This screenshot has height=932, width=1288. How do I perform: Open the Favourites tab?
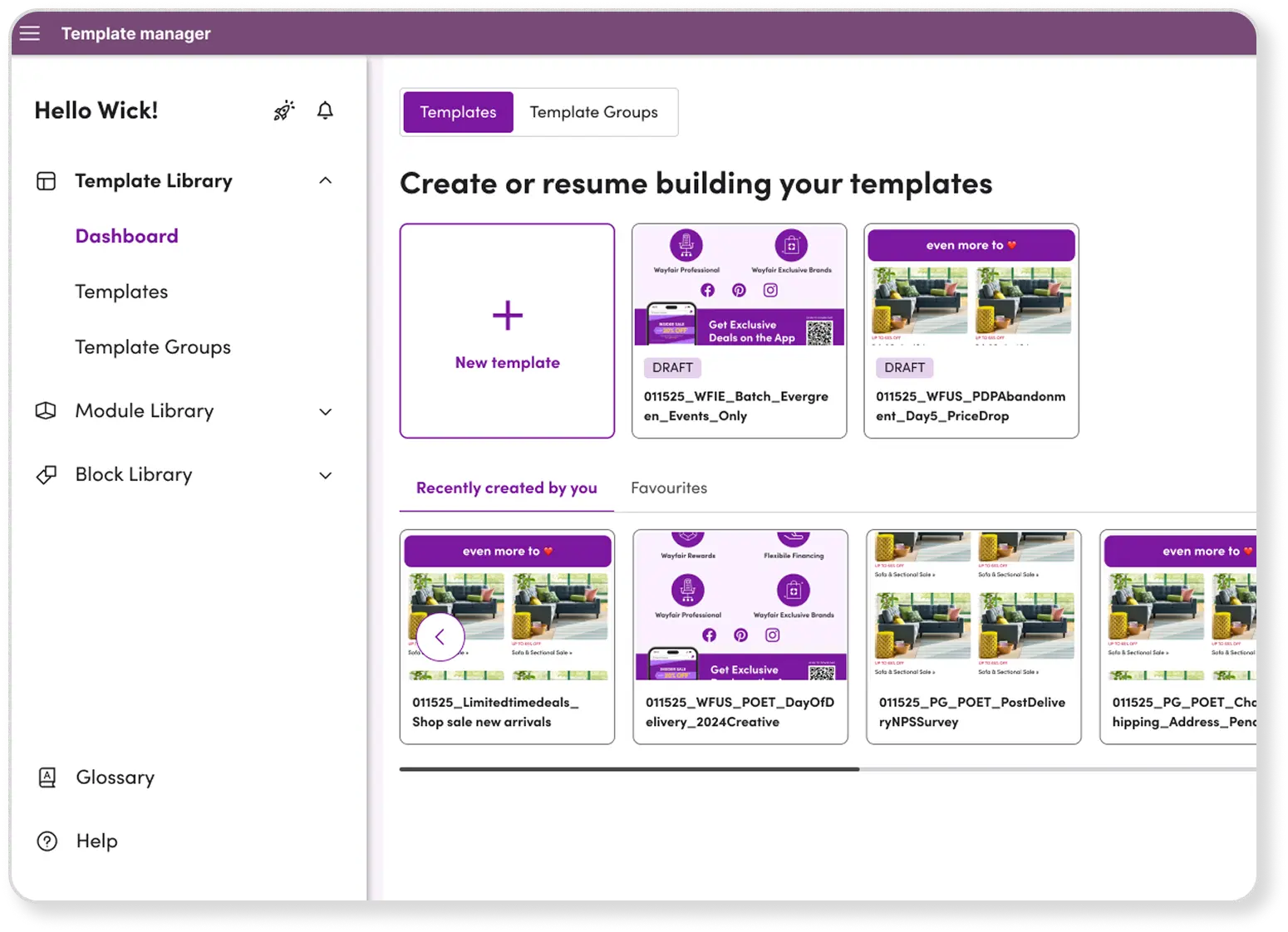[x=669, y=488]
